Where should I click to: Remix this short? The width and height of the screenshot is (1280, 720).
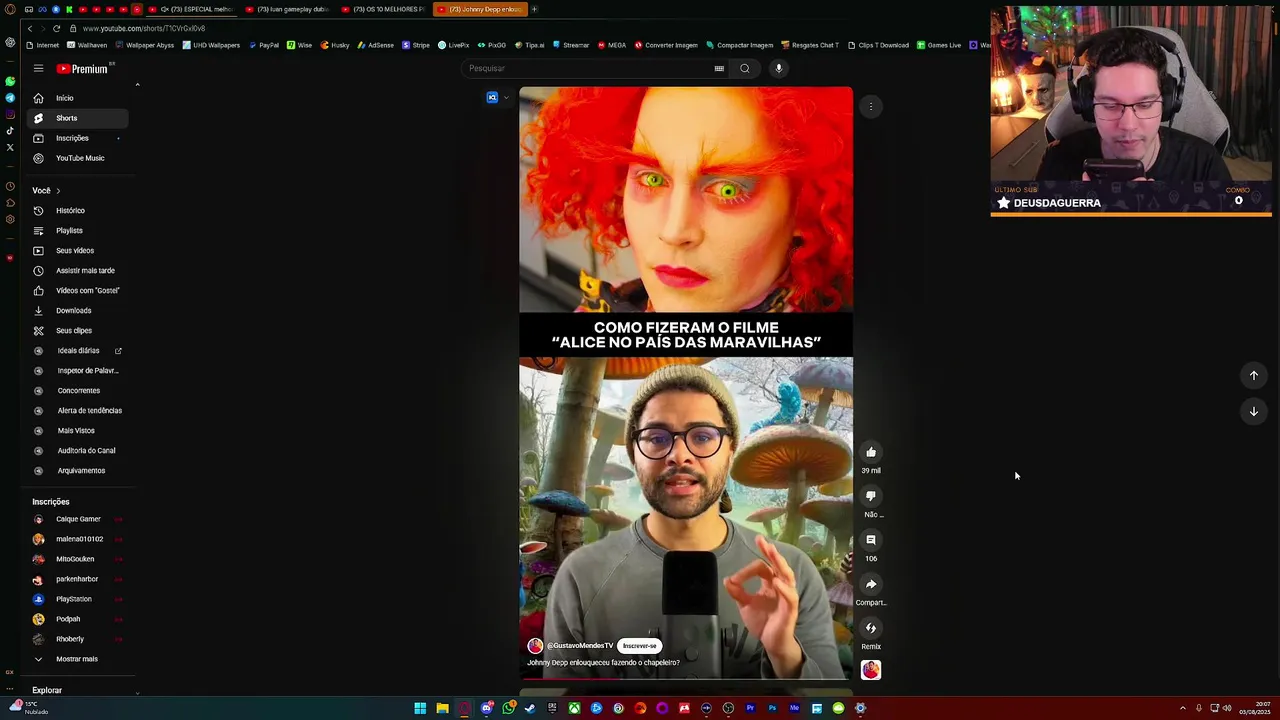(x=871, y=628)
